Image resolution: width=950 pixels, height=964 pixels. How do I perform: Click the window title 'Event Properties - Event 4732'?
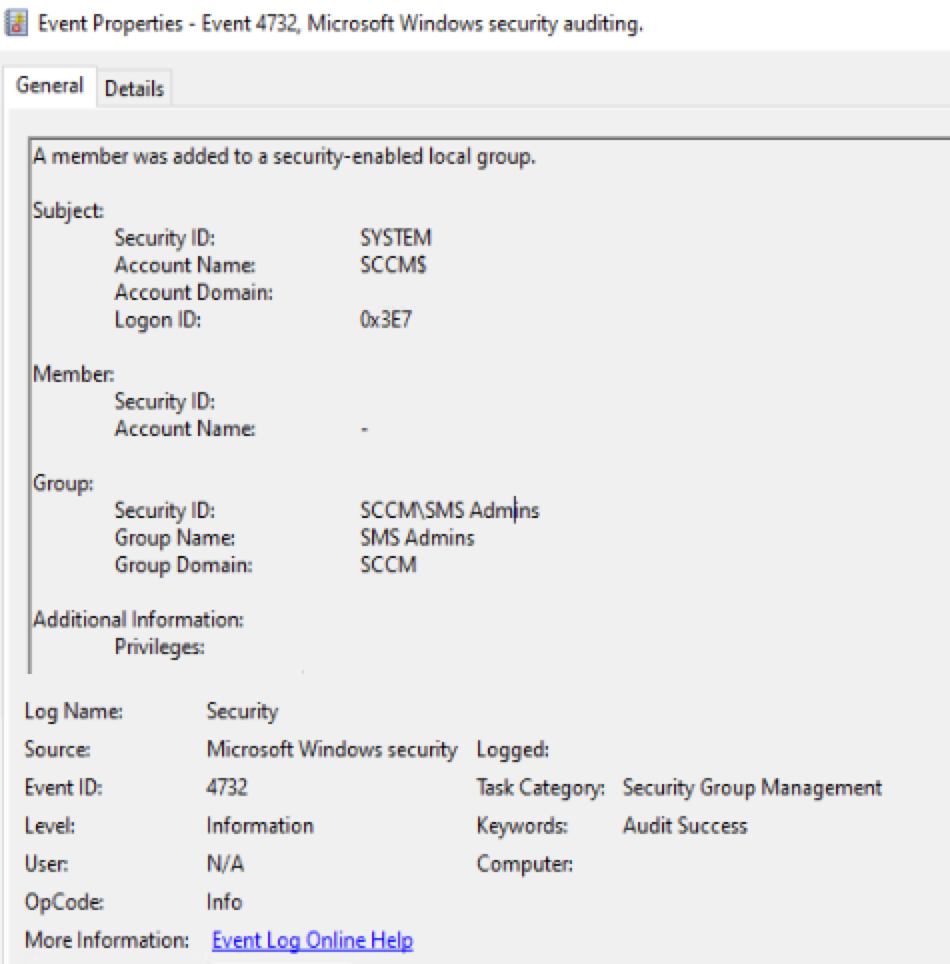pos(340,24)
